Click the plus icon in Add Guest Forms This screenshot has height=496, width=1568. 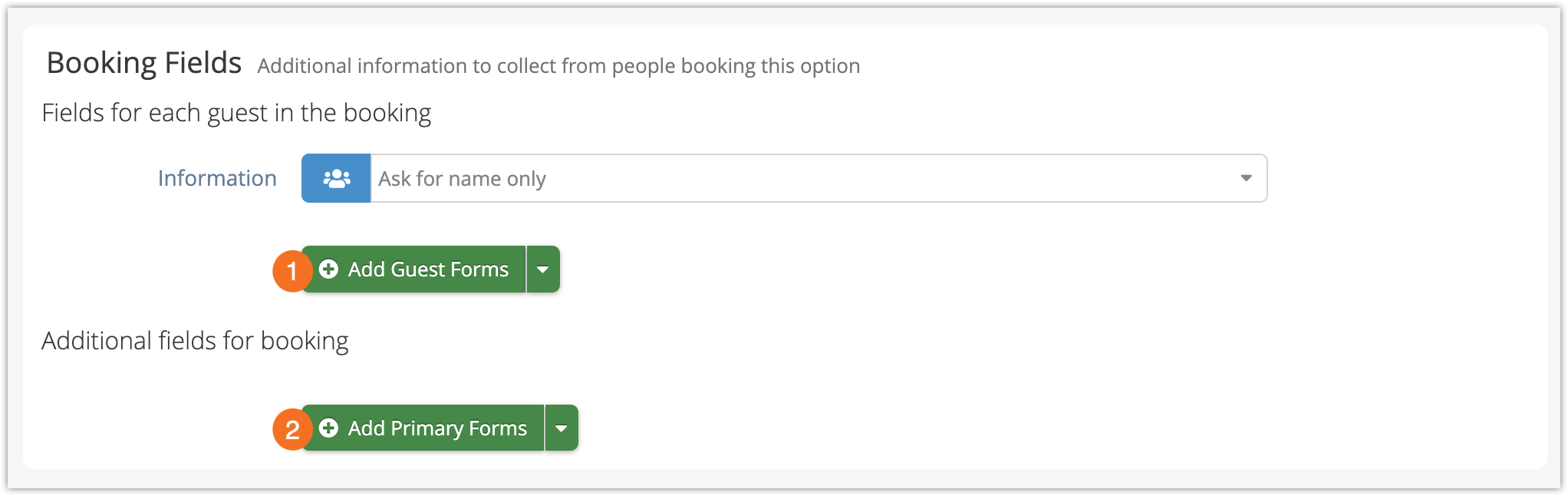(x=328, y=269)
